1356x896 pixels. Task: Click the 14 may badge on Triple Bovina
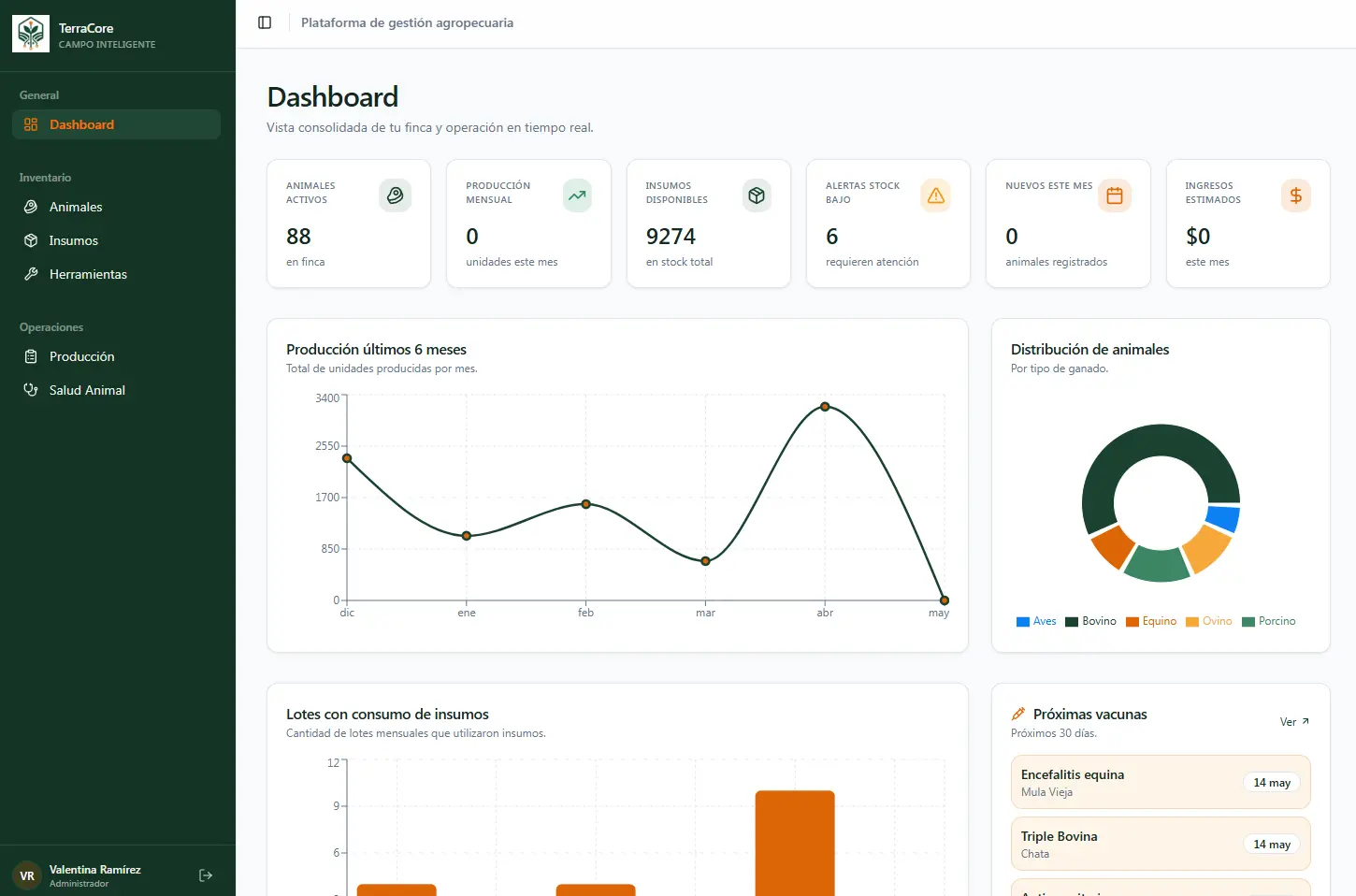pyautogui.click(x=1272, y=845)
